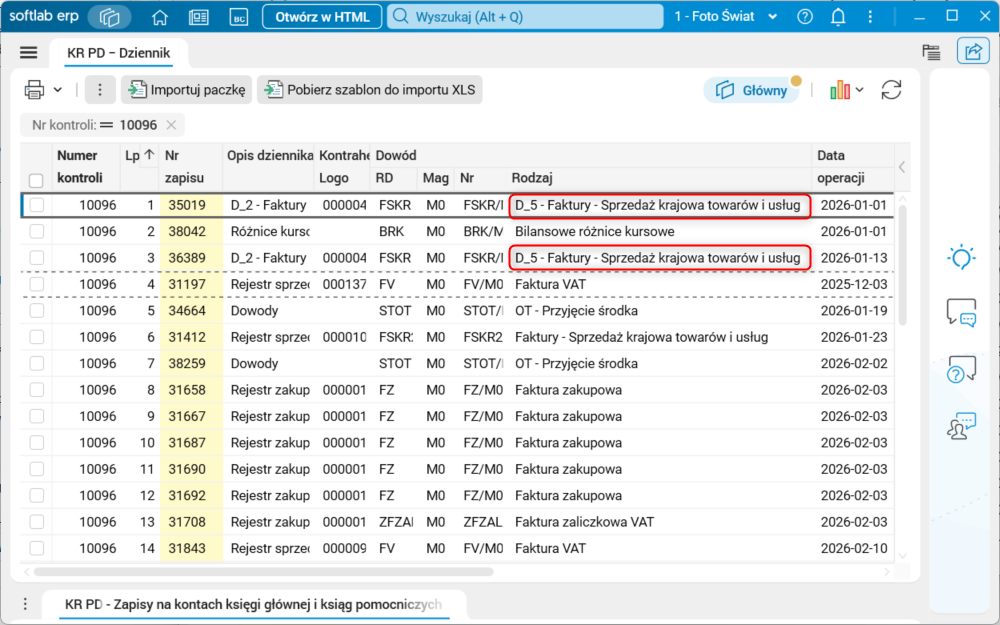1000x625 pixels.
Task: Open the chat messages sidebar icon
Action: click(961, 313)
